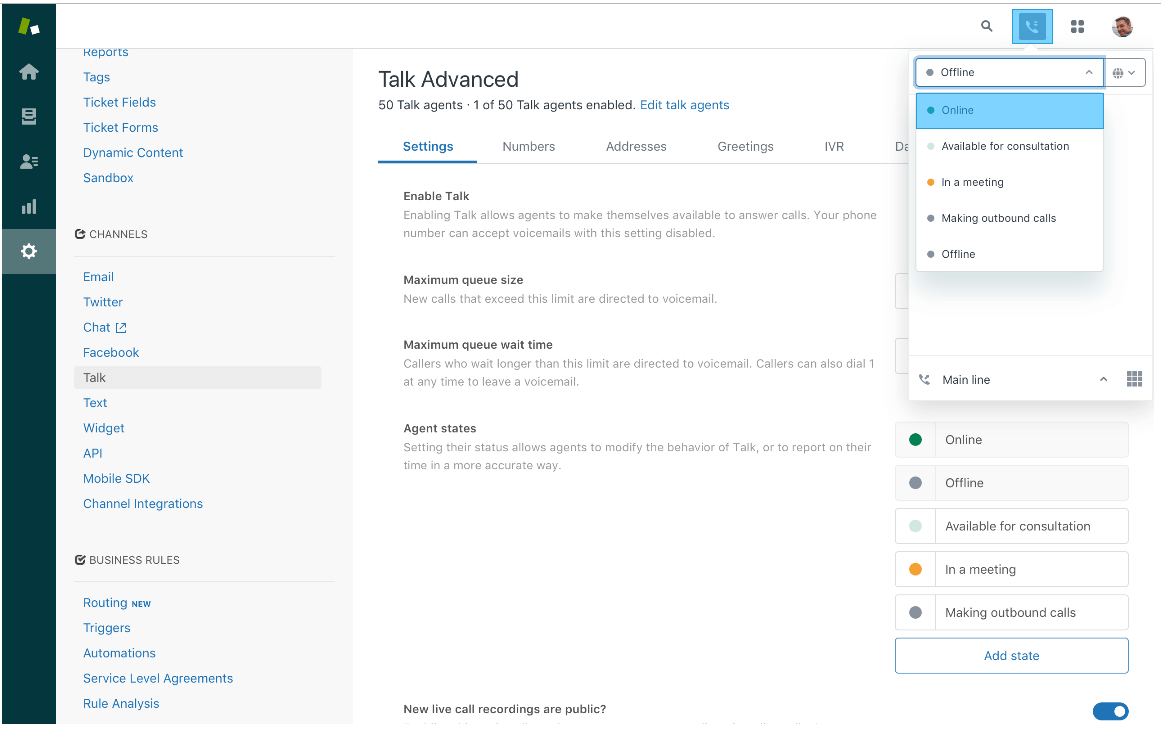This screenshot has width=1161, height=729.
Task: Select Online in status dropdown
Action: pos(1009,110)
